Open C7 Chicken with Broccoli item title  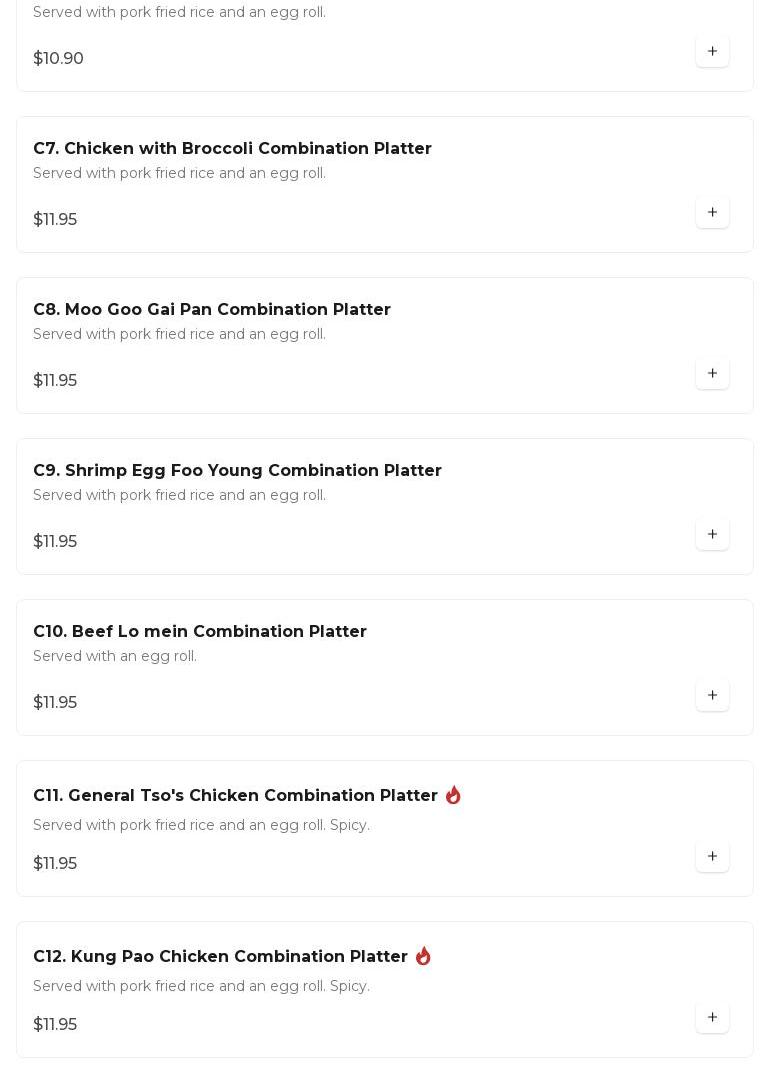click(232, 148)
